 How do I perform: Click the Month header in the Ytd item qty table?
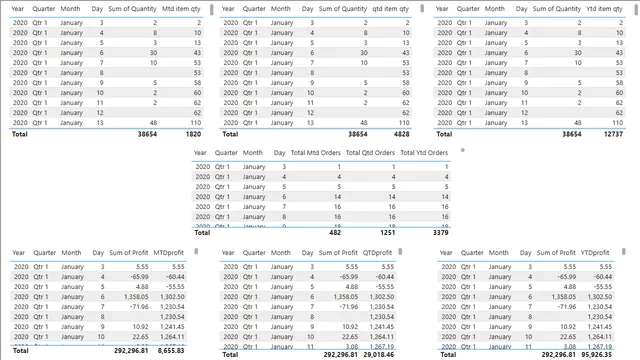point(495,9)
